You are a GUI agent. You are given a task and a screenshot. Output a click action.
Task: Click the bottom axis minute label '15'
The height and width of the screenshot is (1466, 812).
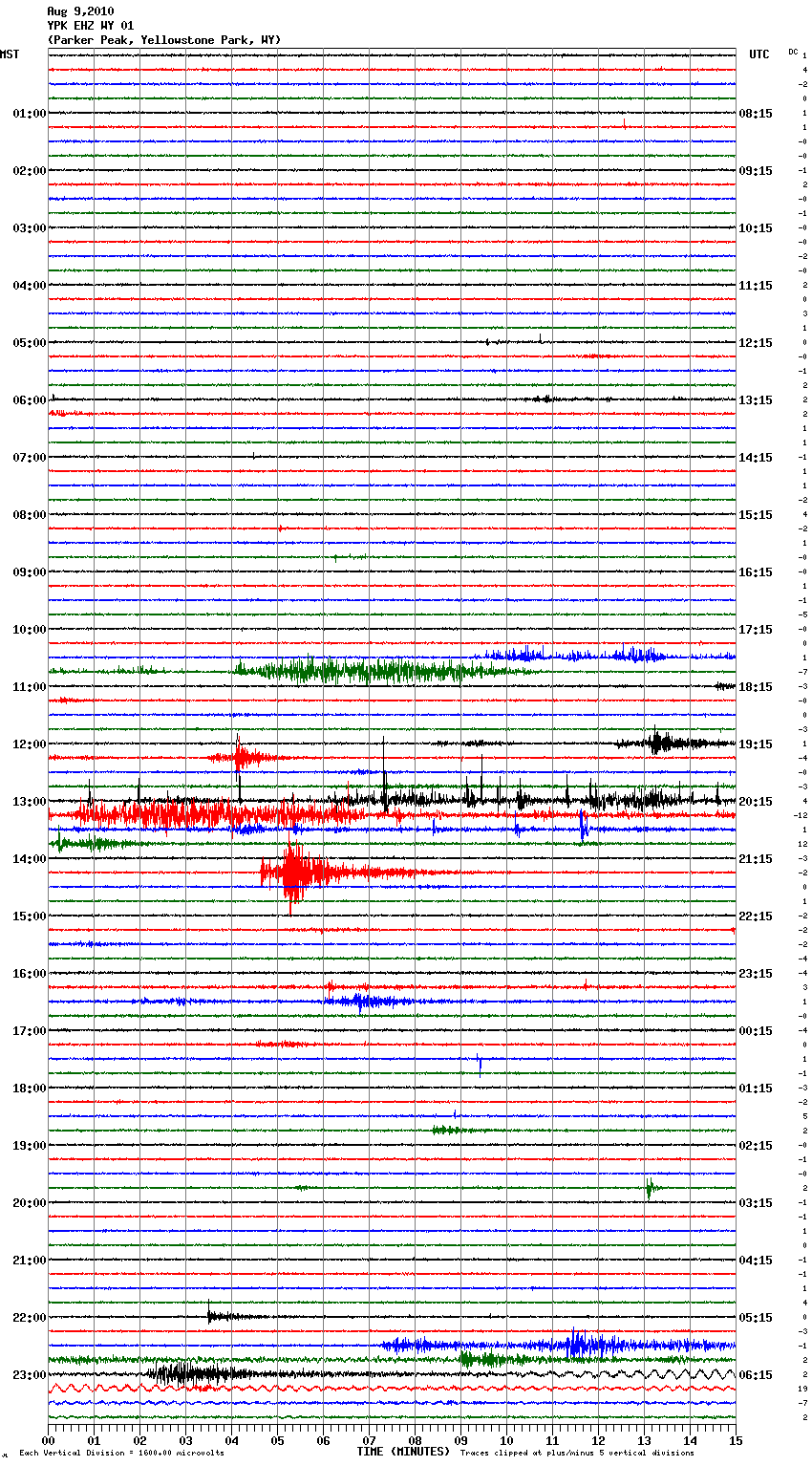[x=736, y=1439]
